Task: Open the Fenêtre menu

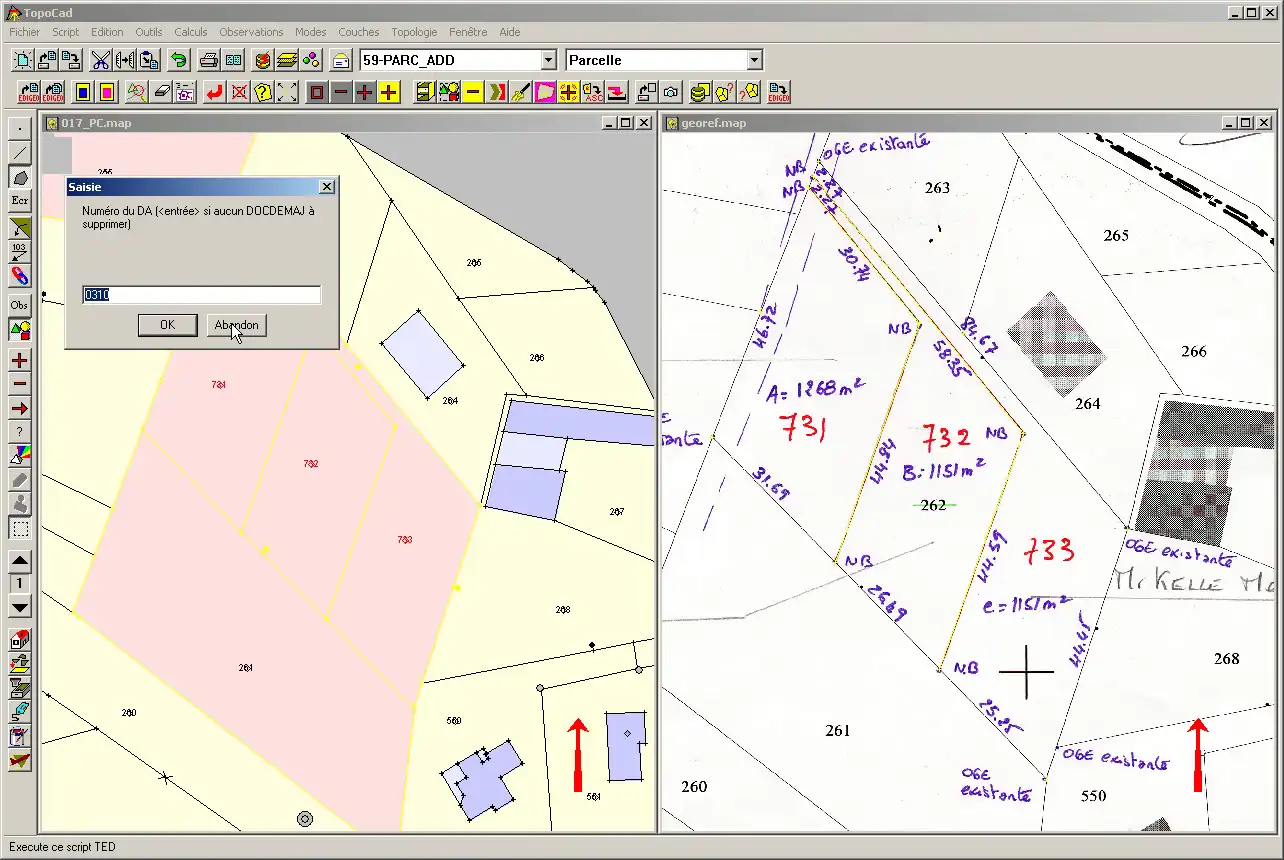Action: point(468,32)
